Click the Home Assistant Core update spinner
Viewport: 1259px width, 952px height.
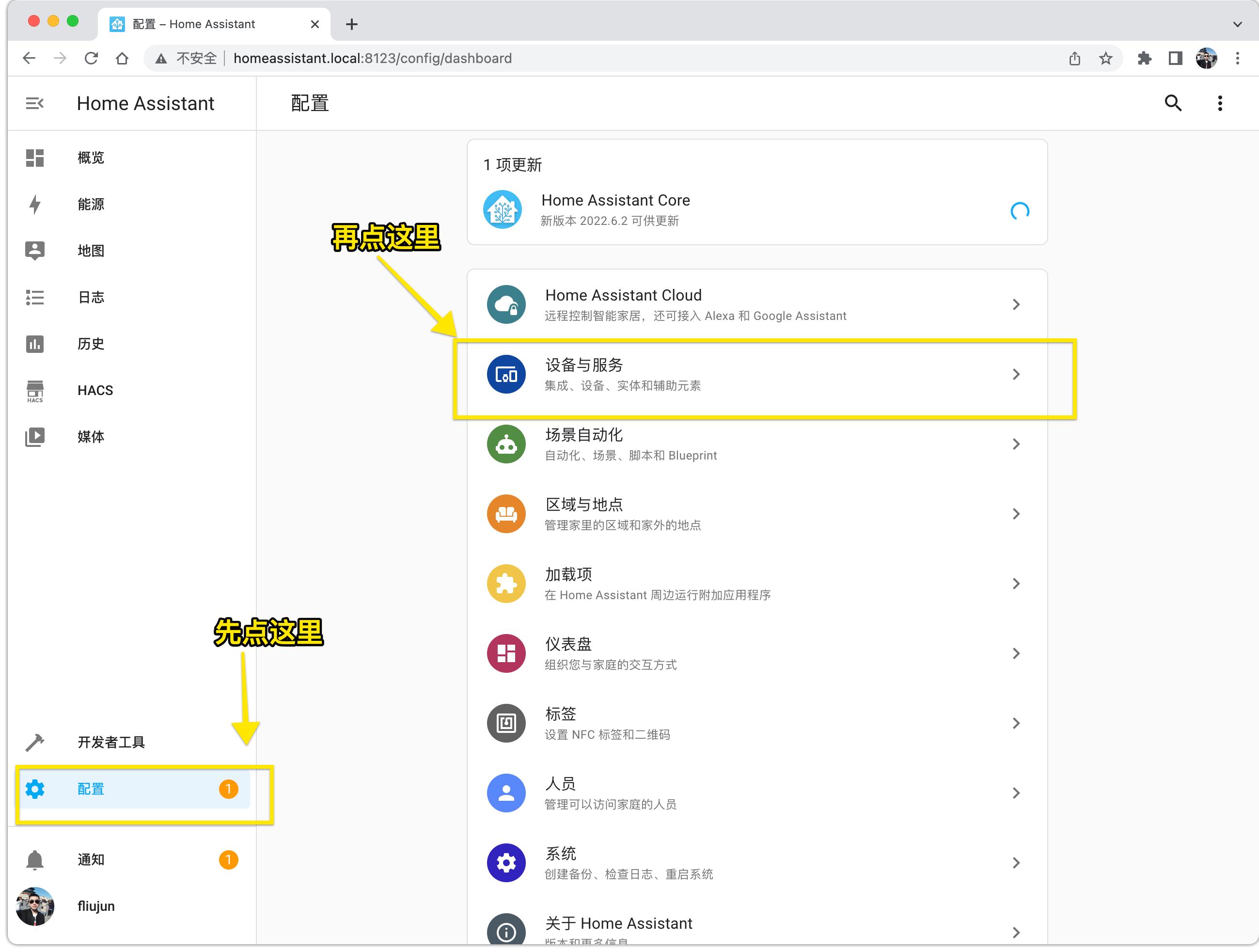point(1021,210)
